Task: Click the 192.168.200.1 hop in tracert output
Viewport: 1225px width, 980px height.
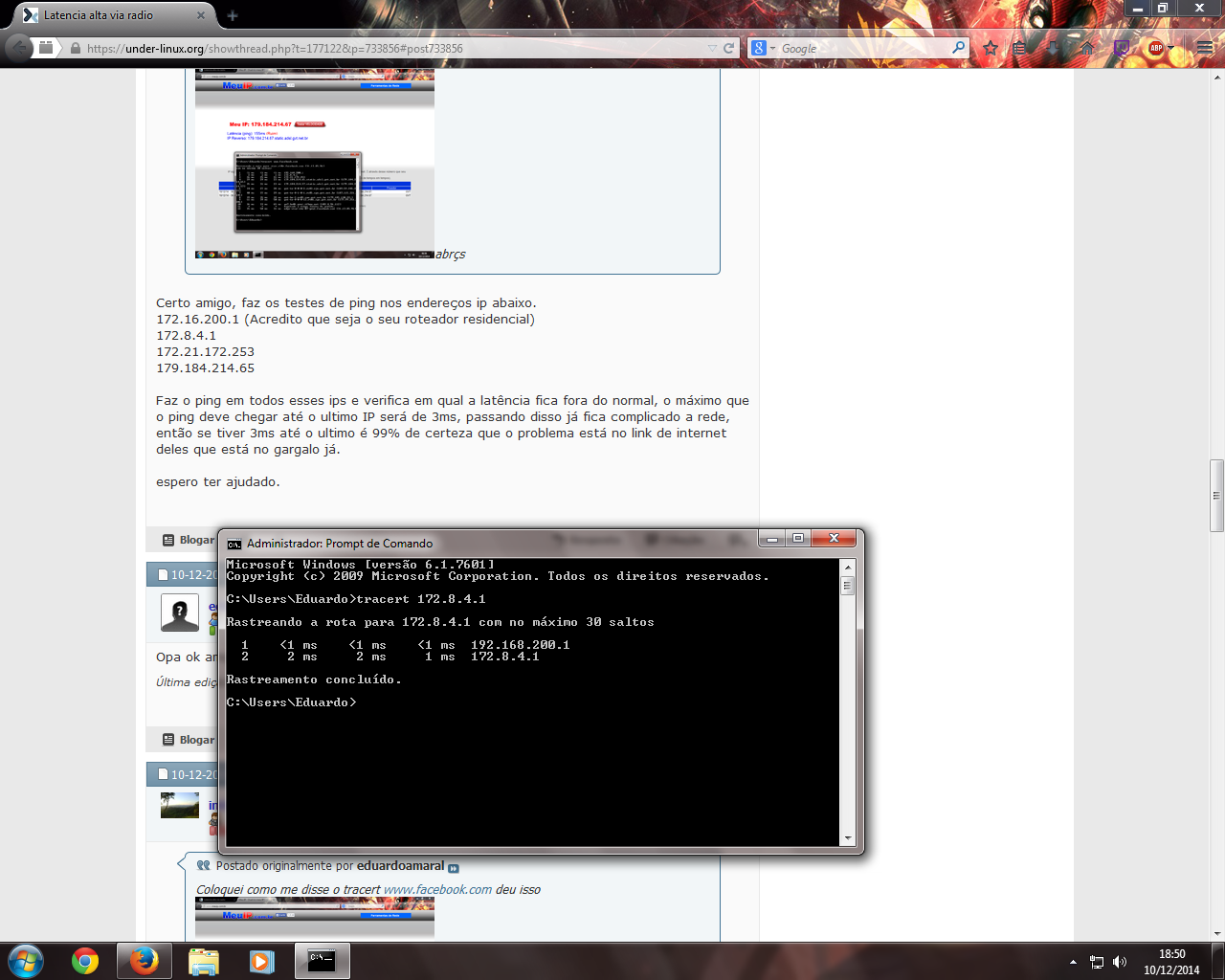Action: click(x=521, y=645)
